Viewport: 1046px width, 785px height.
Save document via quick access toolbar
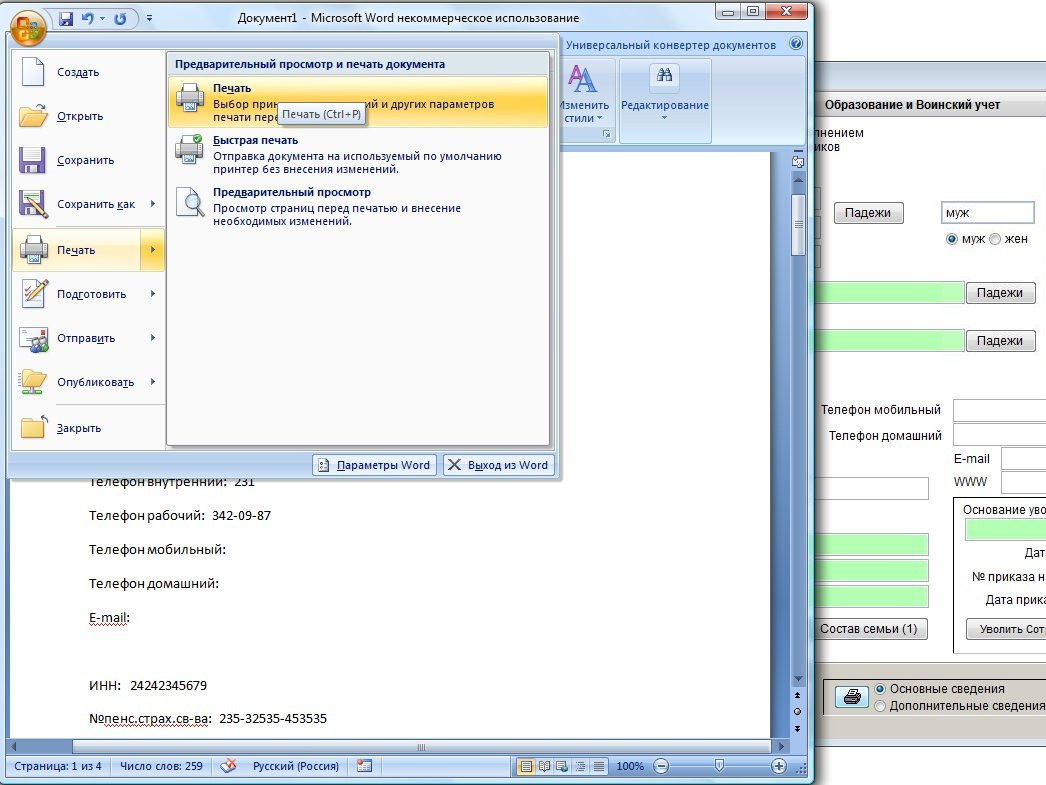66,19
